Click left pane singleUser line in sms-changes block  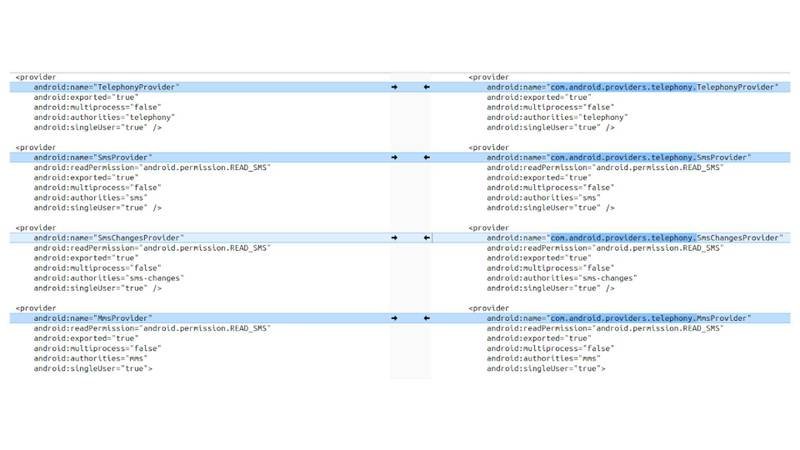pos(97,288)
